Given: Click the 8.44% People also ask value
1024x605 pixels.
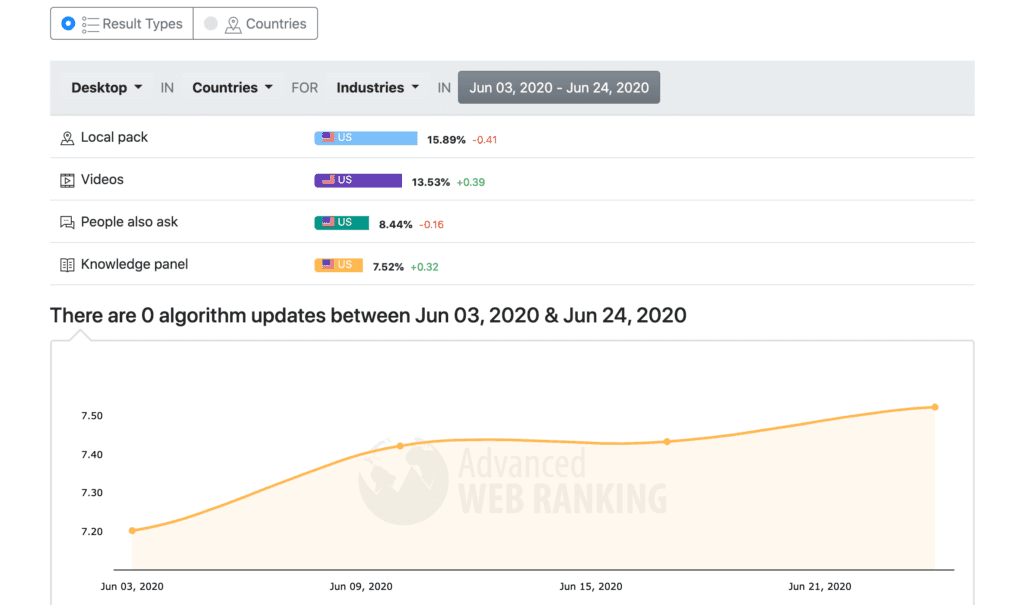Looking at the screenshot, I should (x=395, y=225).
